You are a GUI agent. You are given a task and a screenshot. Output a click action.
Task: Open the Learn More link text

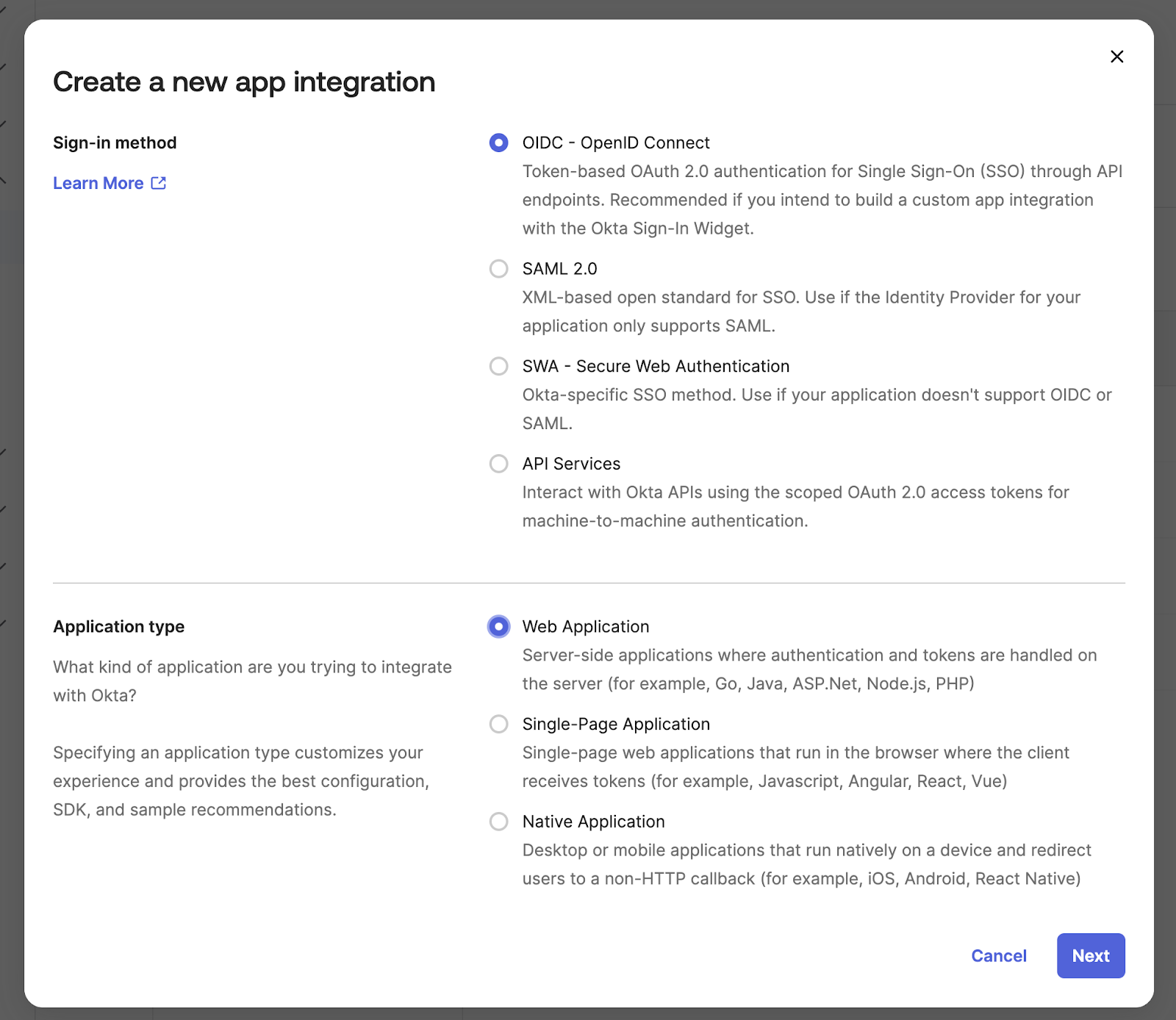click(x=98, y=183)
